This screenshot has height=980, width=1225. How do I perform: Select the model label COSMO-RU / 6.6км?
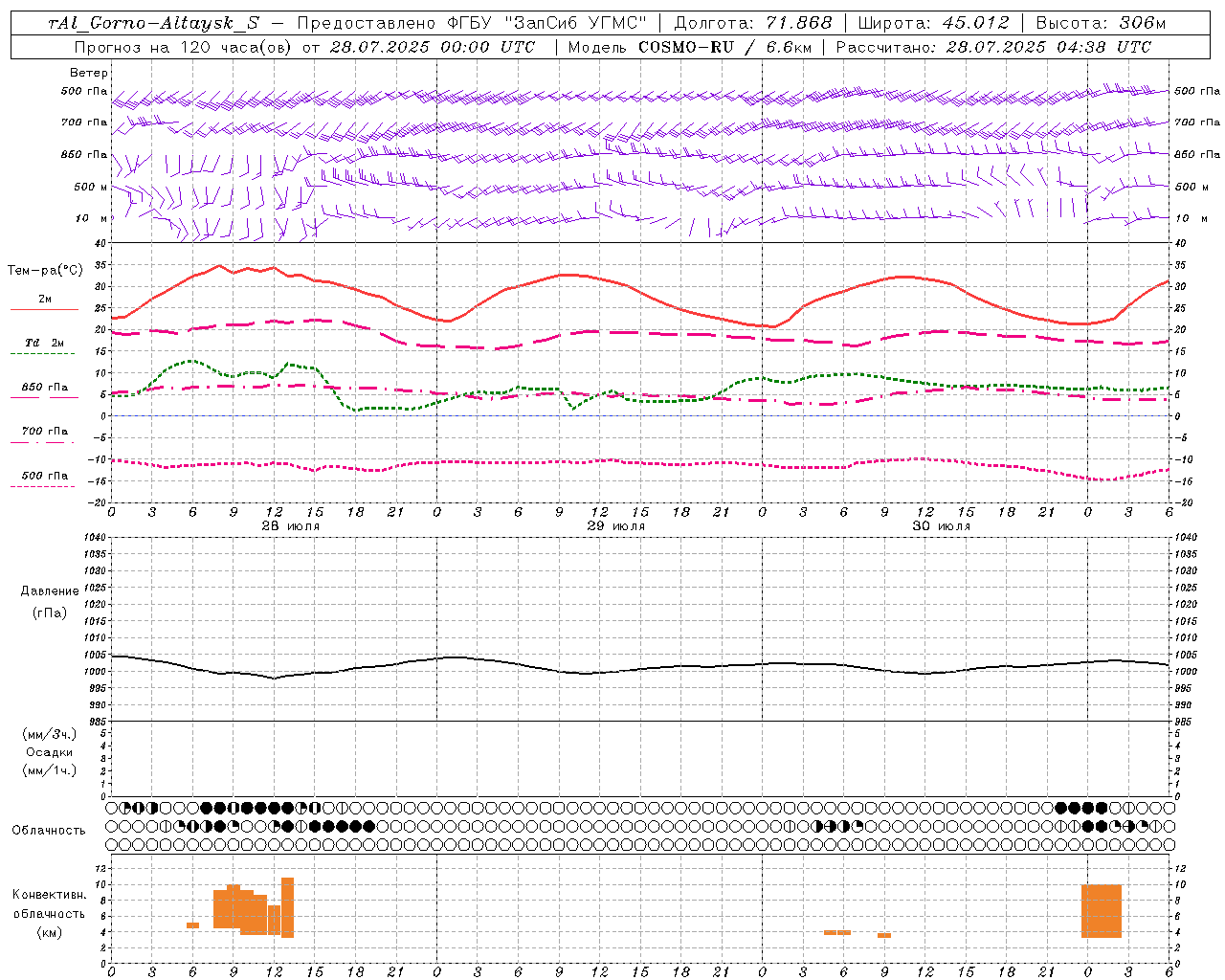point(725,47)
